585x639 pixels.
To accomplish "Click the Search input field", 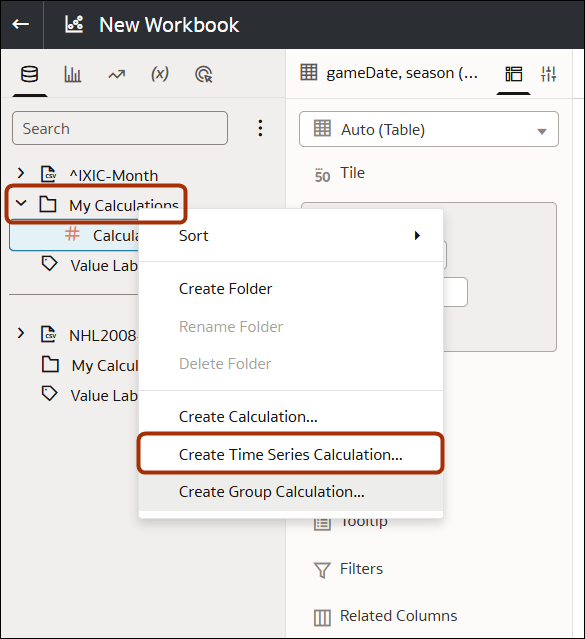I will click(x=120, y=128).
